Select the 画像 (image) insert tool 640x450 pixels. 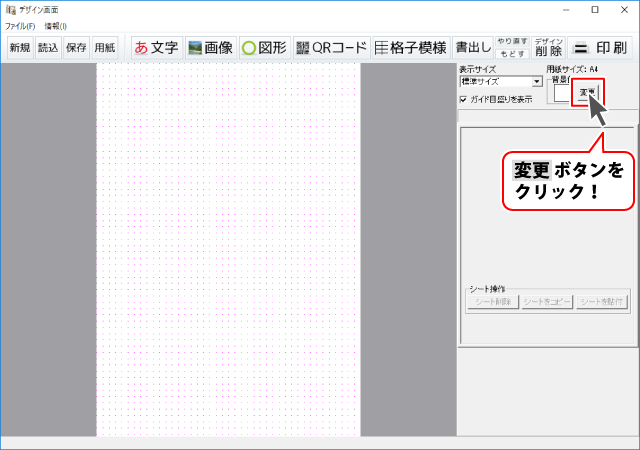[210, 47]
